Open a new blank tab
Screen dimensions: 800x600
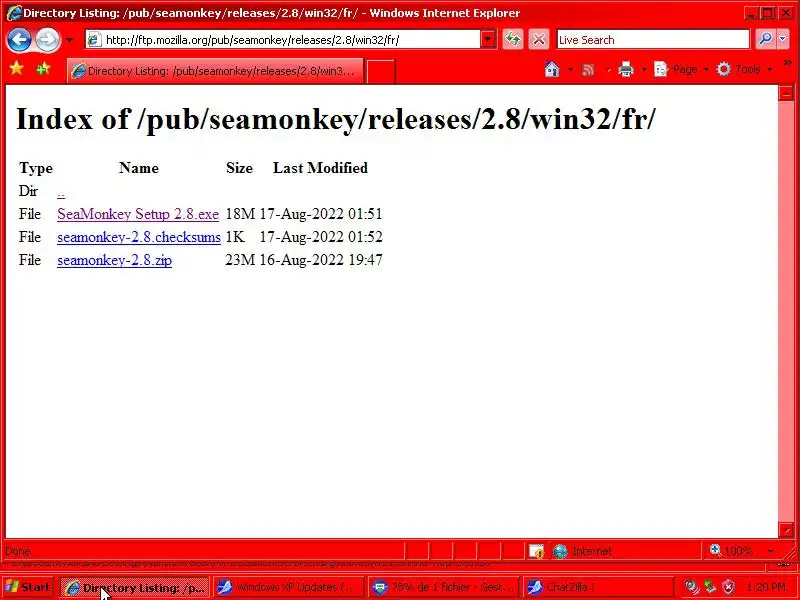381,71
